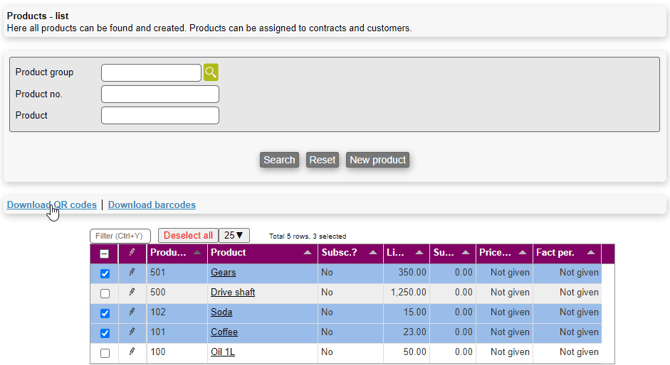This screenshot has width=670, height=365.
Task: Sort by Subsc.? column arrow
Action: [373, 253]
